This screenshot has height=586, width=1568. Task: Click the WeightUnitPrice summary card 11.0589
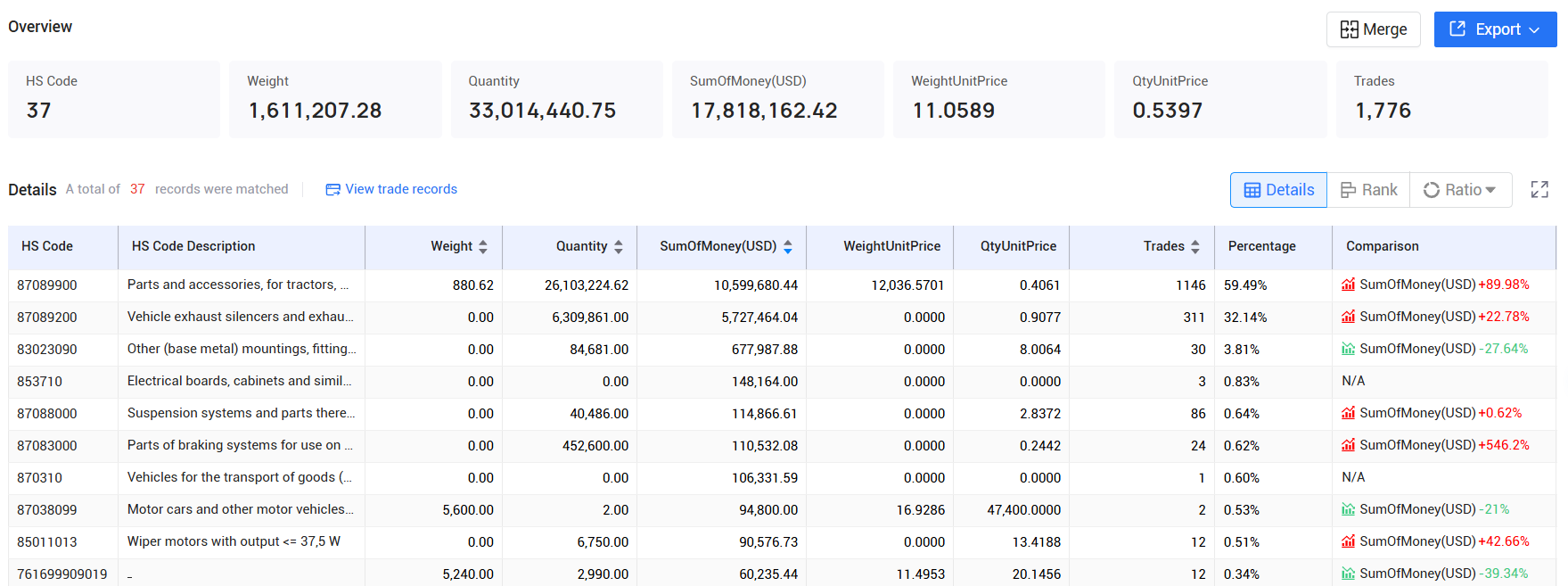(999, 99)
